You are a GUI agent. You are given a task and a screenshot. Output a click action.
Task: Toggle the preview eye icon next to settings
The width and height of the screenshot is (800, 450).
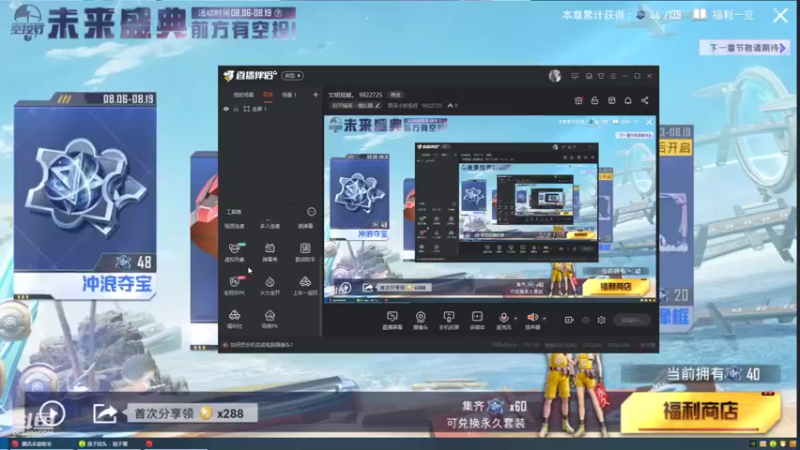click(x=586, y=320)
